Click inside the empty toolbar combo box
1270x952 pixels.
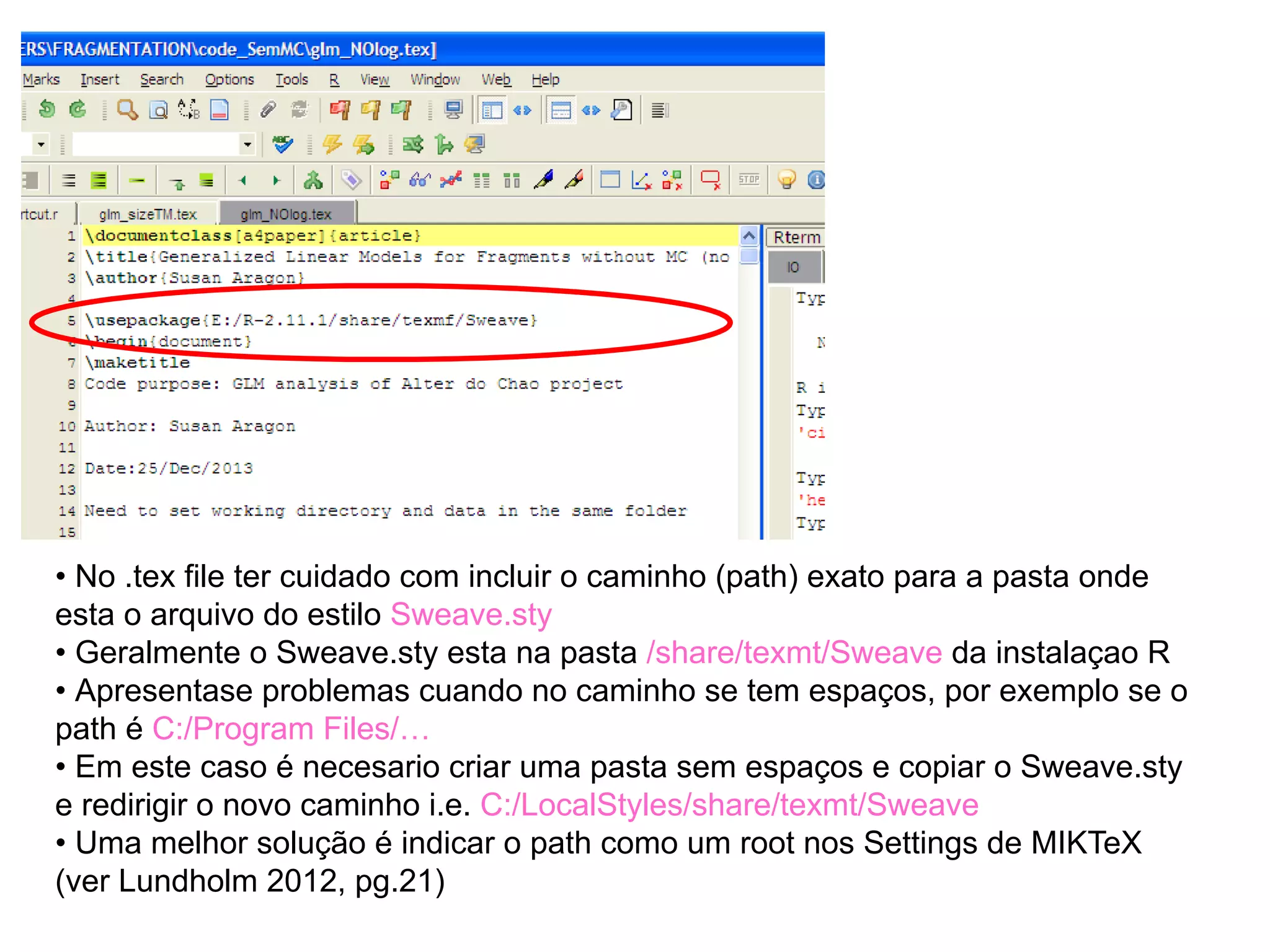(x=156, y=145)
